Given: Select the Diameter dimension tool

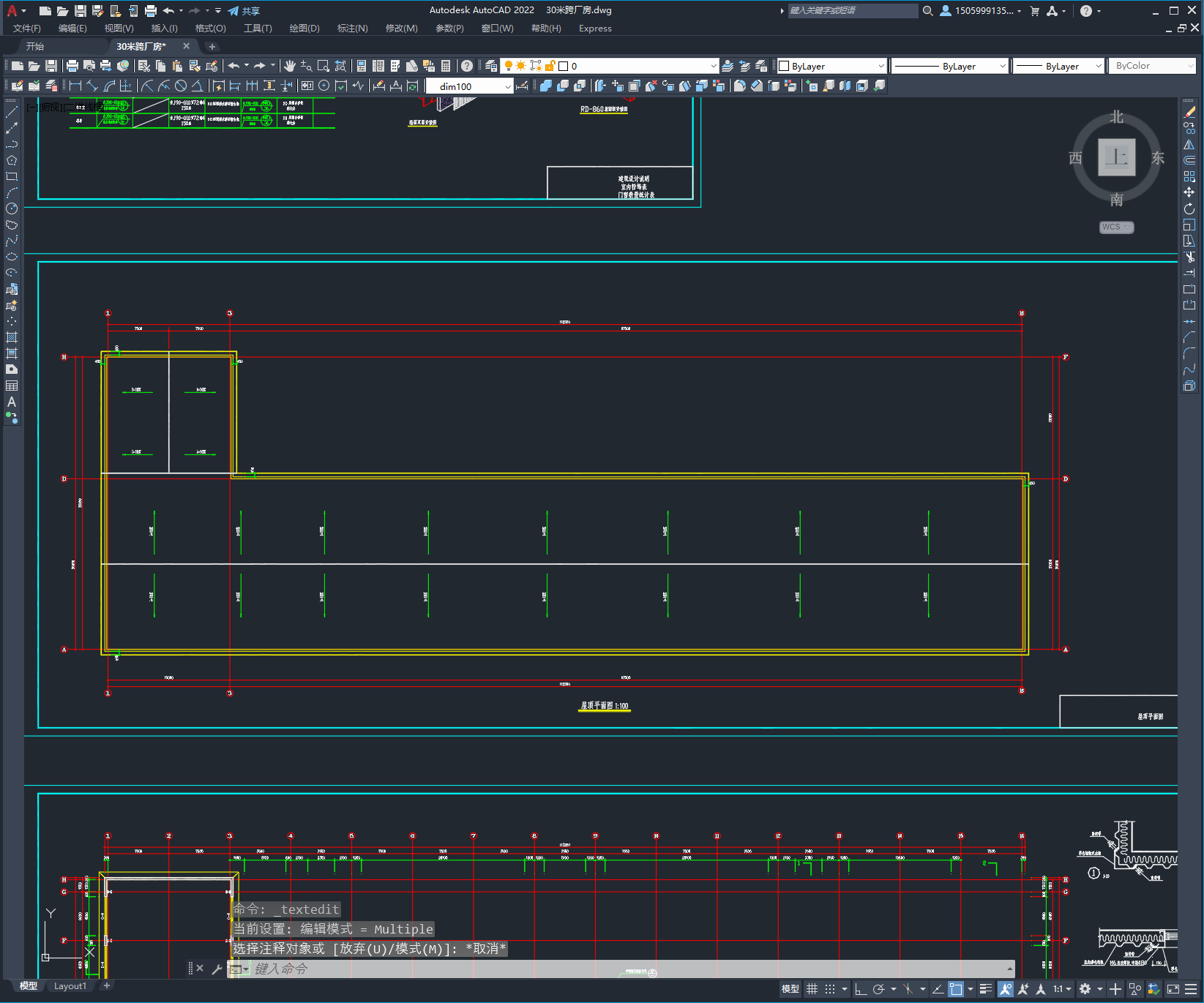Looking at the screenshot, I should click(181, 86).
